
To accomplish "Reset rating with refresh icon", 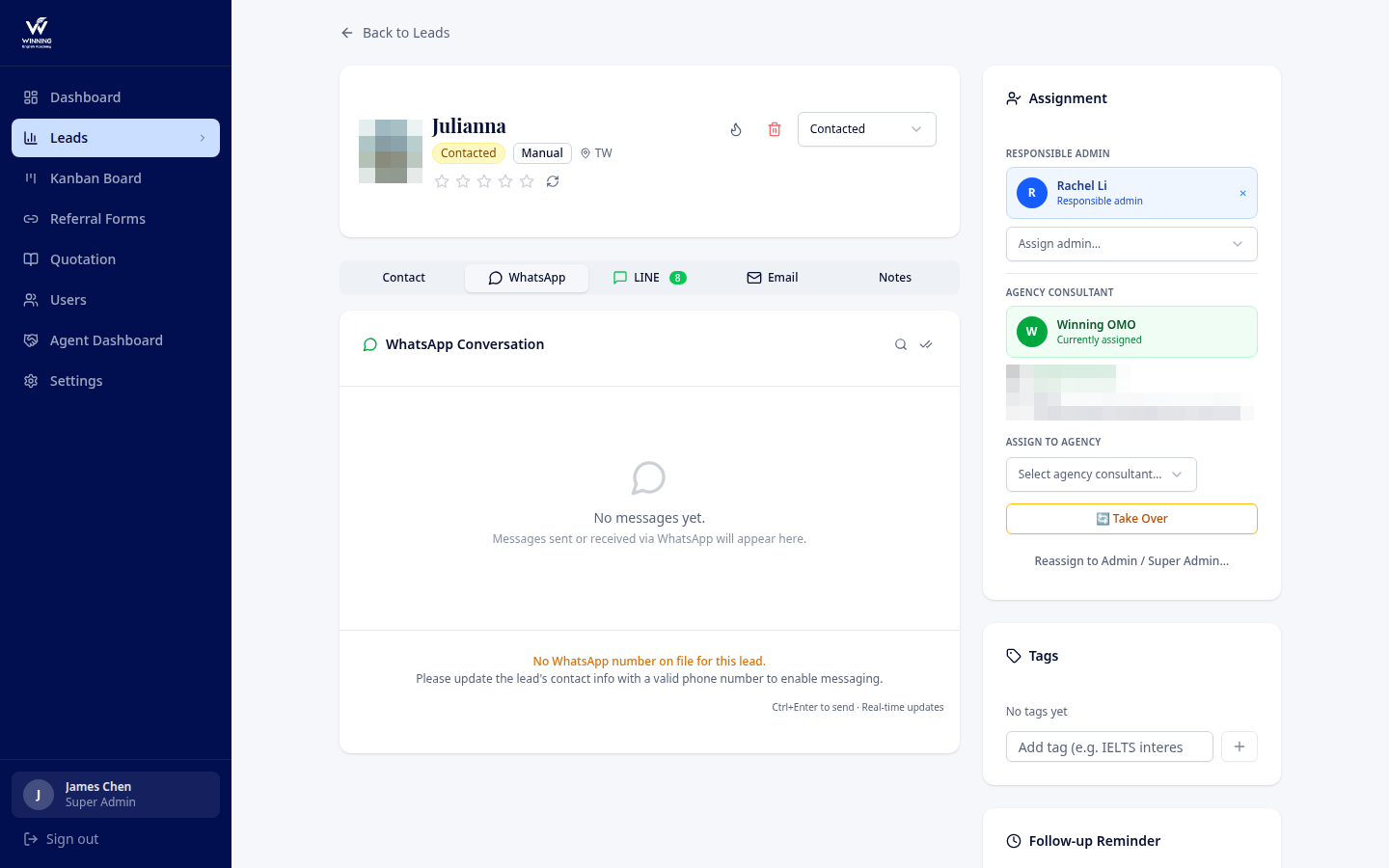I will (x=553, y=181).
